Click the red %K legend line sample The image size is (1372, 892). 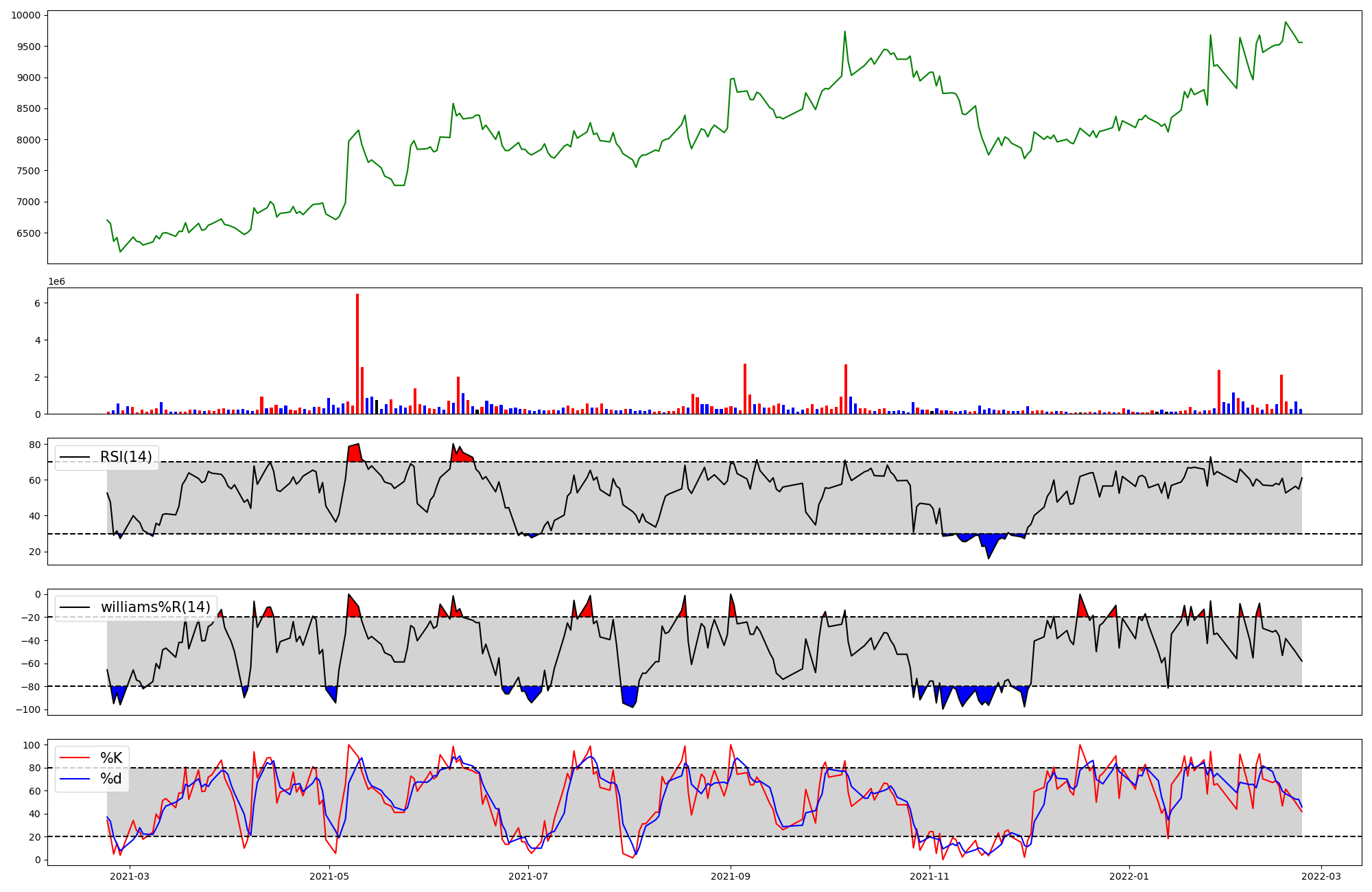pos(75,758)
